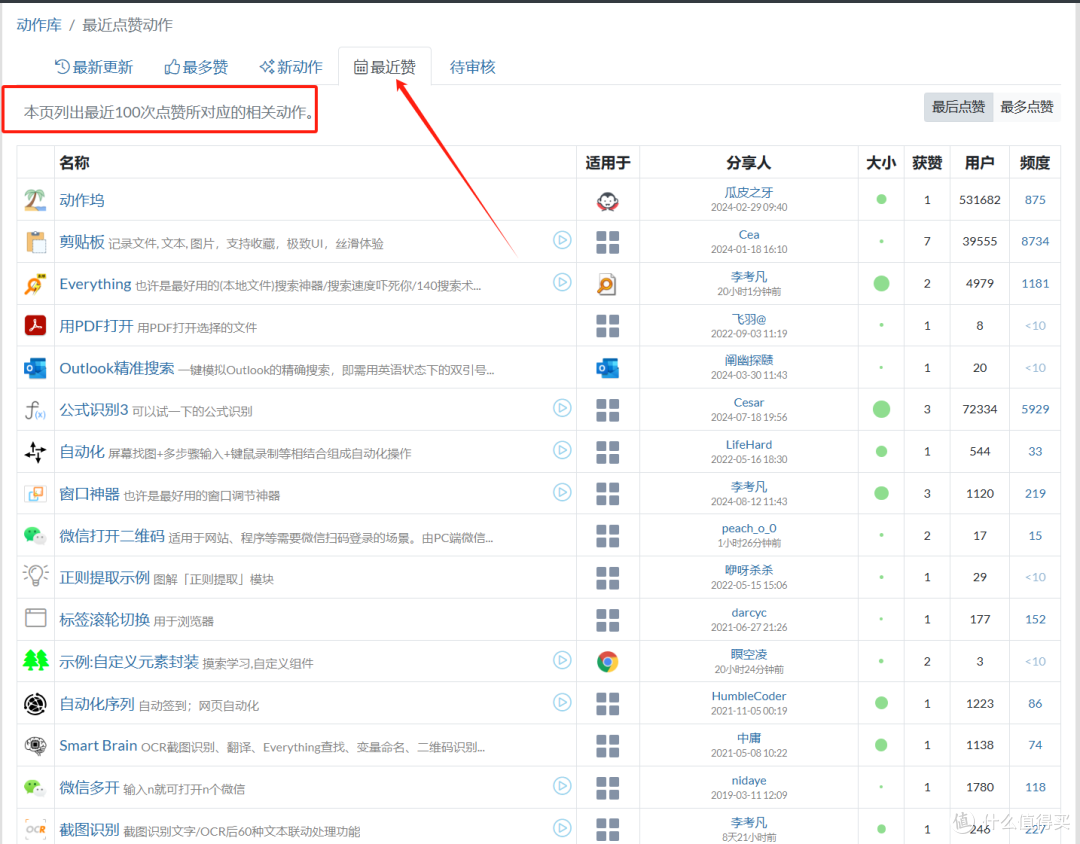Click frequency value 875

click(x=1035, y=200)
